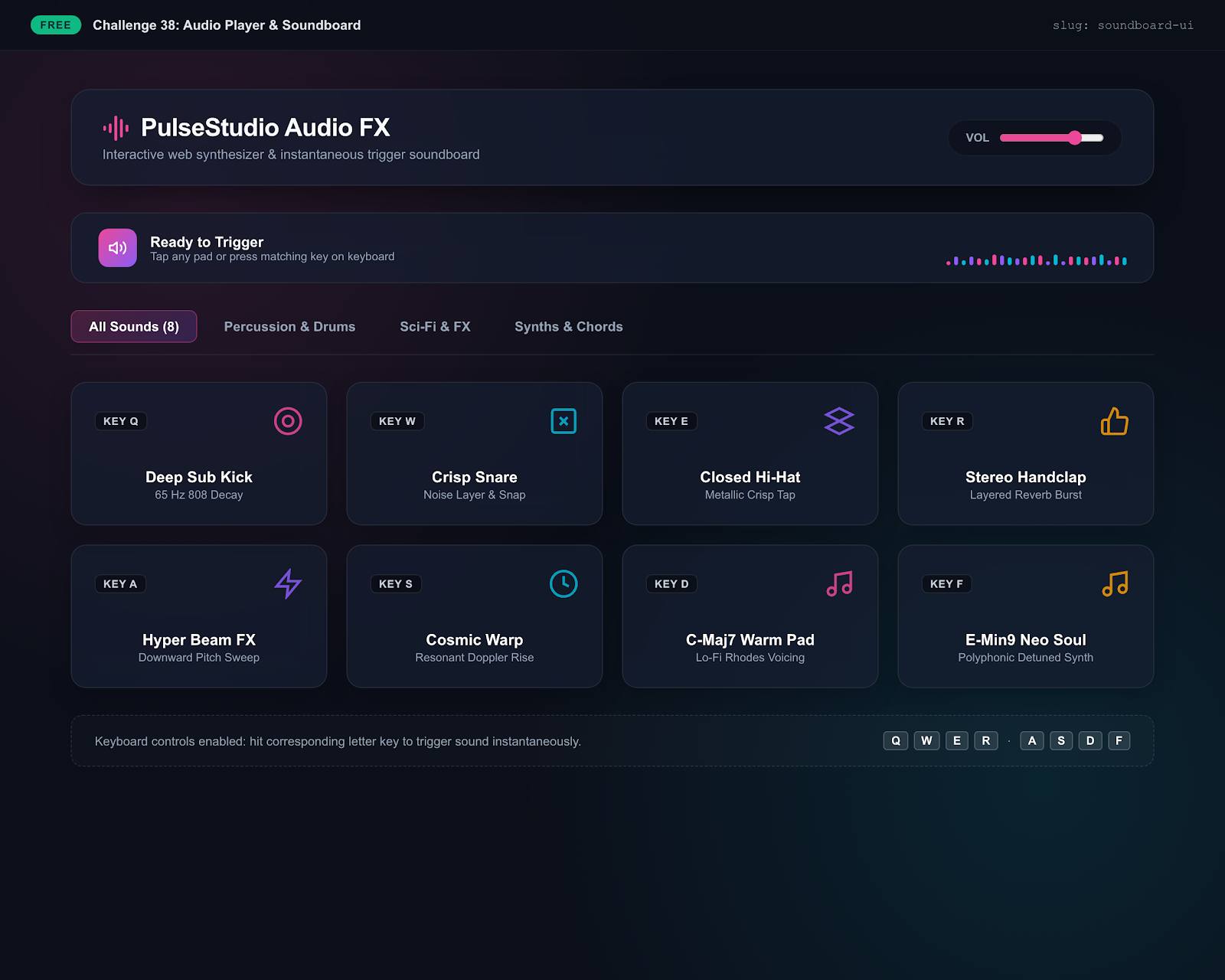The height and width of the screenshot is (980, 1225).
Task: Open the Sci-Fi & FX tab
Action: tap(435, 327)
